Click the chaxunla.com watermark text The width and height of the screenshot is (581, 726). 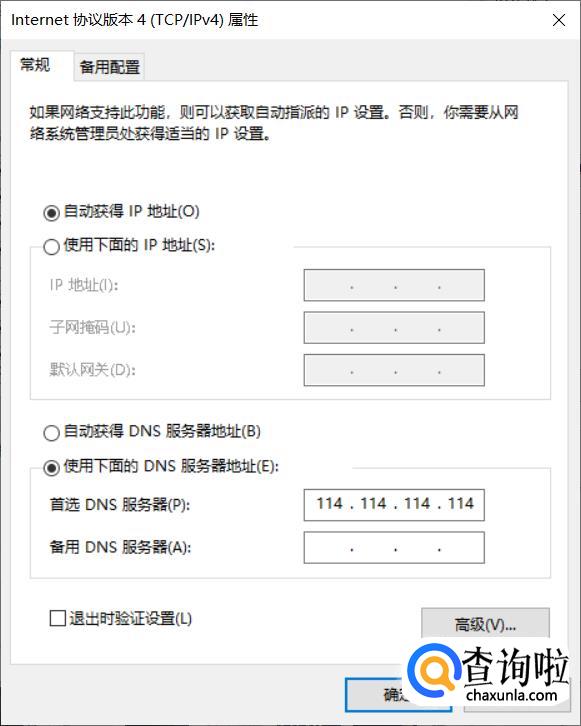tap(512, 695)
